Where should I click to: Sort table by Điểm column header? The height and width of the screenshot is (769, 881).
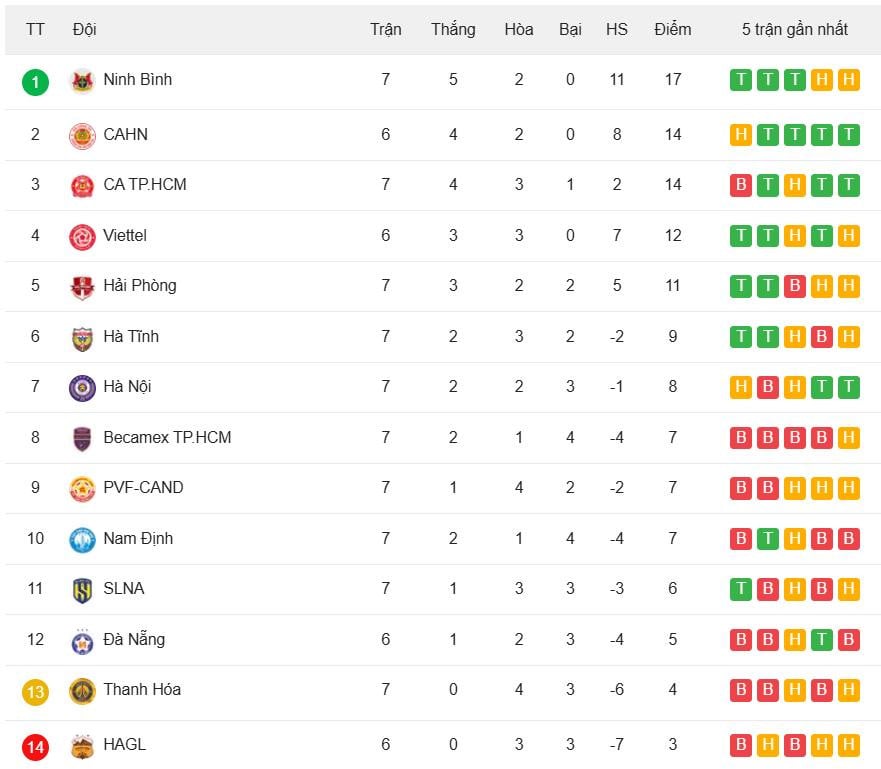point(672,29)
